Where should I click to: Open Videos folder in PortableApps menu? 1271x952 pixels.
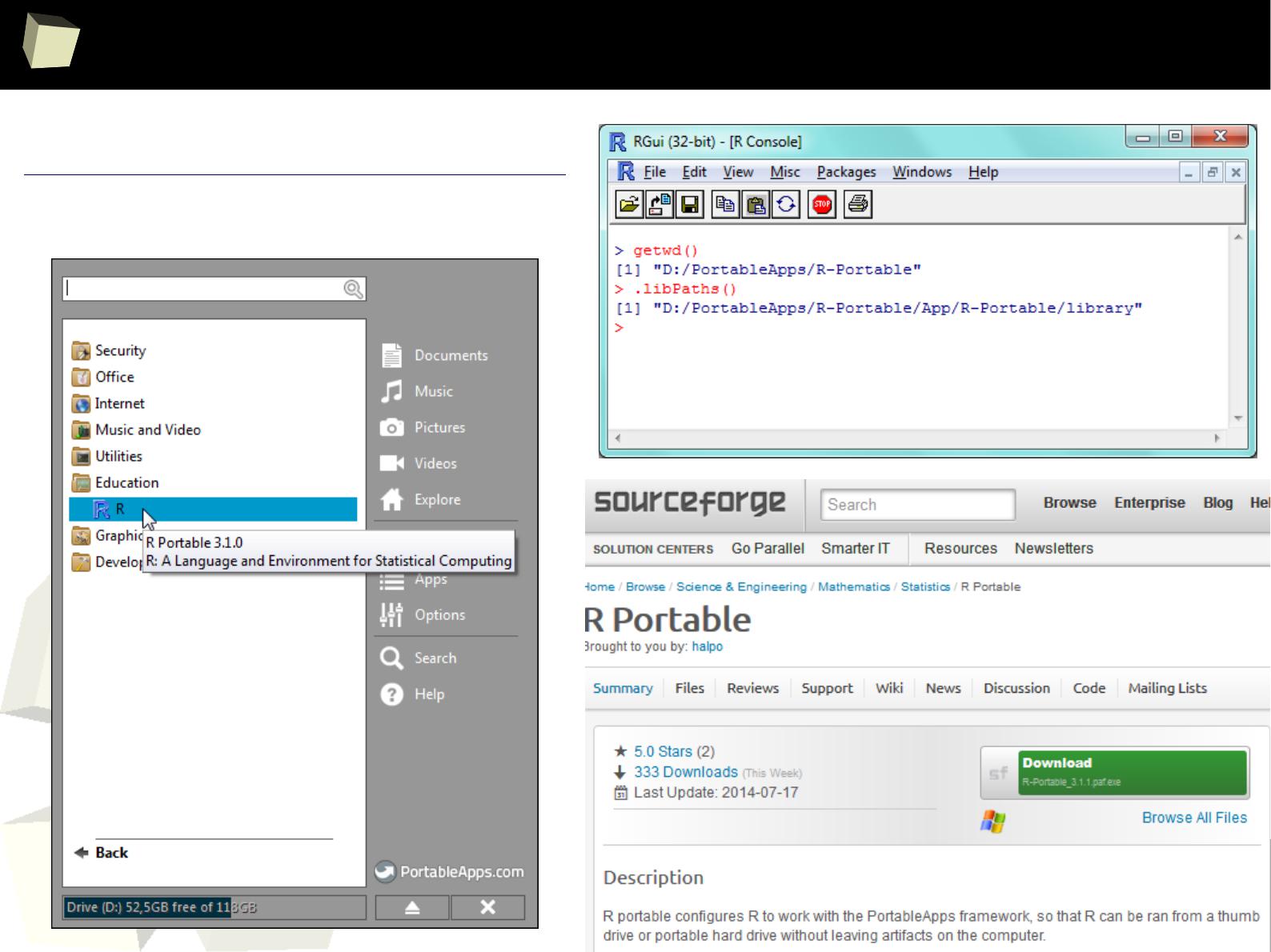pos(419,463)
